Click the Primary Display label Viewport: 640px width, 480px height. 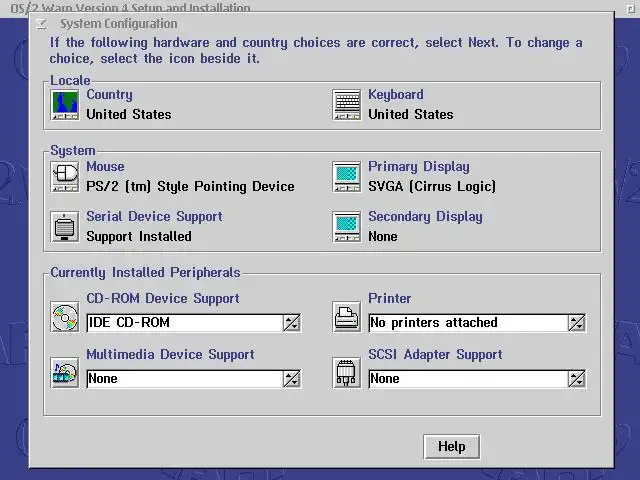(x=419, y=167)
